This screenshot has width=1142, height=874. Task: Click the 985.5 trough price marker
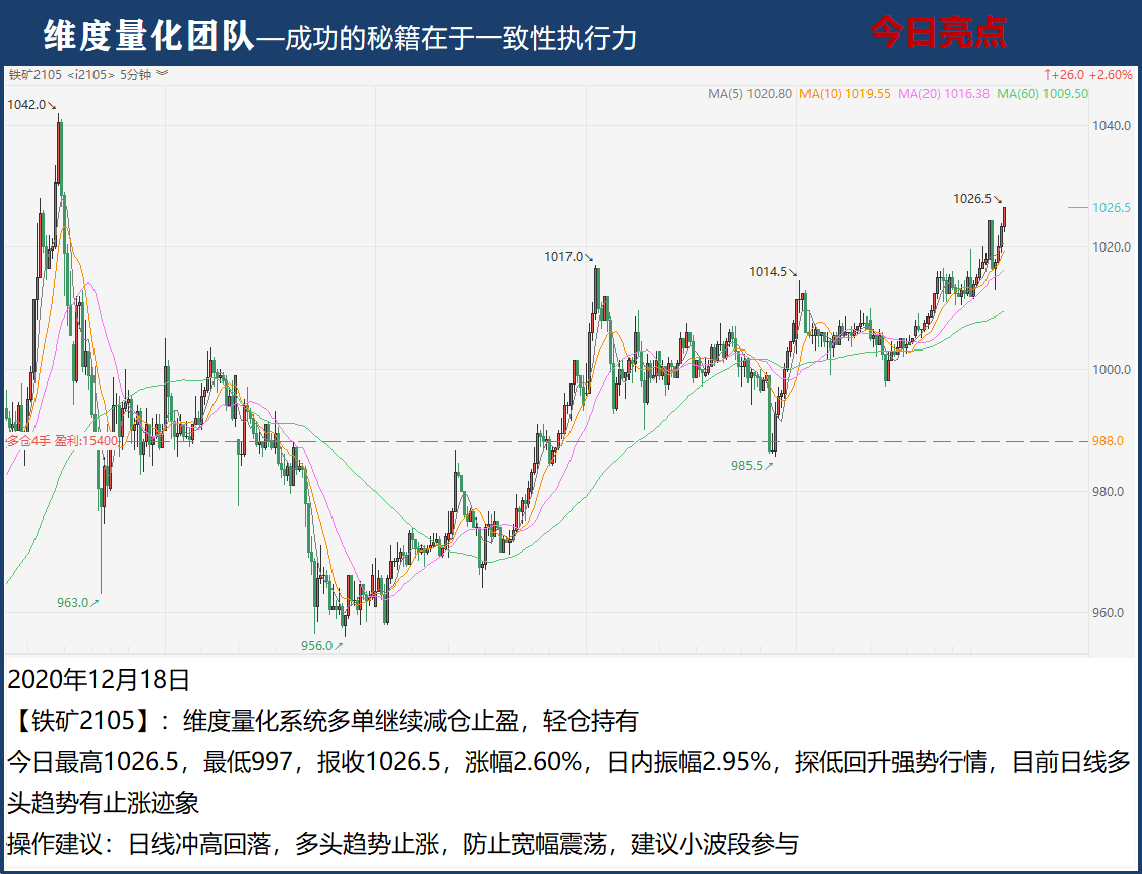point(749,465)
